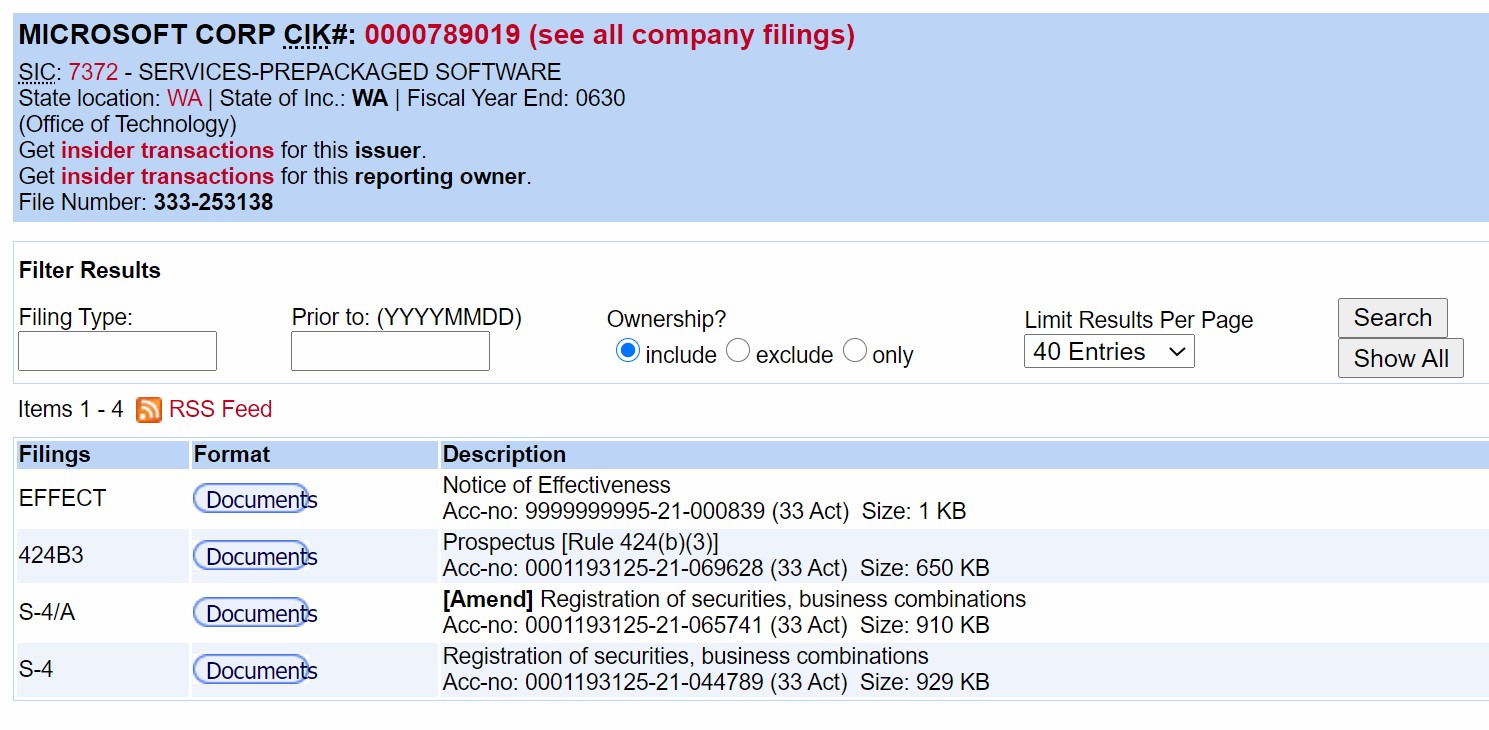Click the Prior to date field
Screen dimensions: 1489x730
(390, 351)
